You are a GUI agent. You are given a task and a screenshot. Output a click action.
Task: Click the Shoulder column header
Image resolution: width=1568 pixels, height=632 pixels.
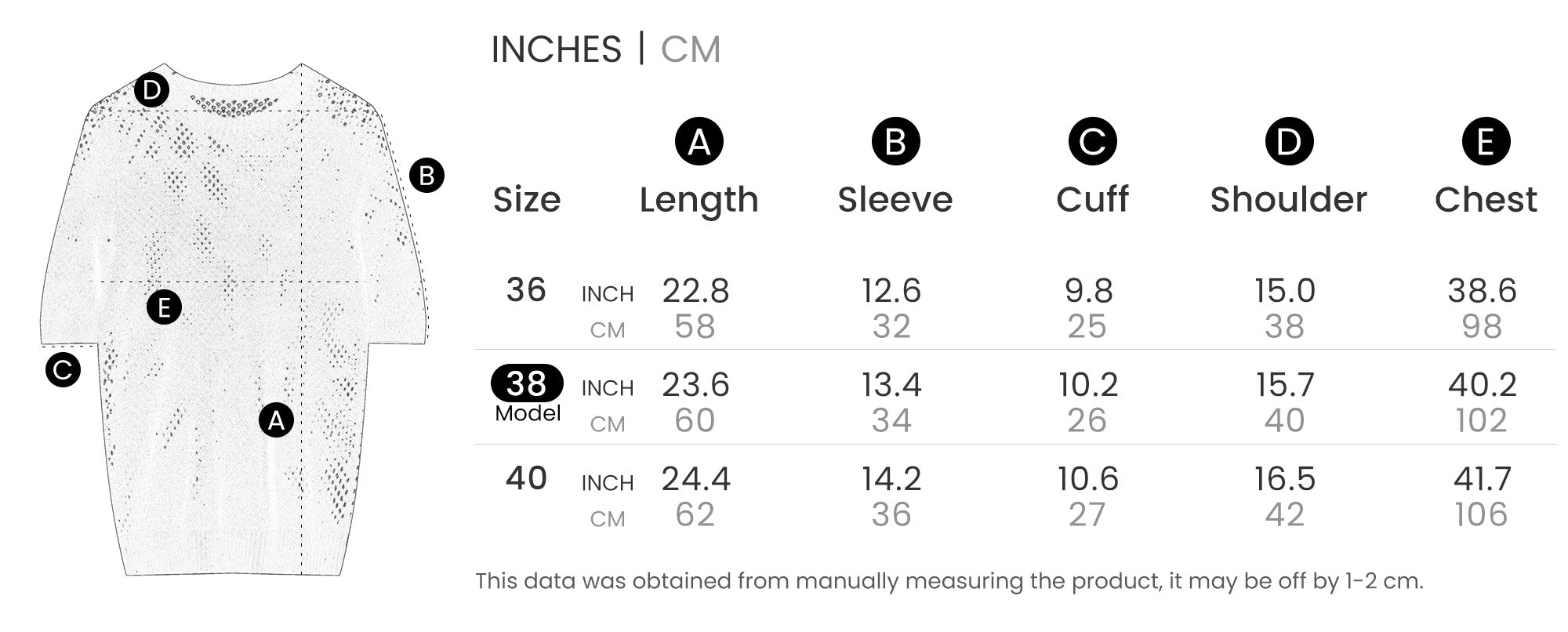1288,200
